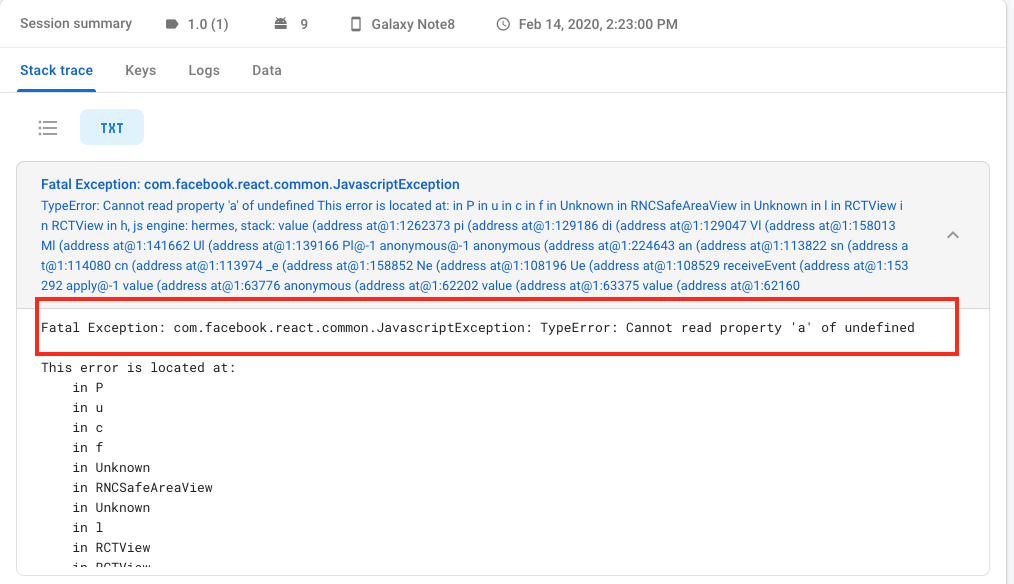Toggle the TXT stack trace view
Image resolution: width=1014 pixels, height=584 pixels.
pyautogui.click(x=112, y=128)
